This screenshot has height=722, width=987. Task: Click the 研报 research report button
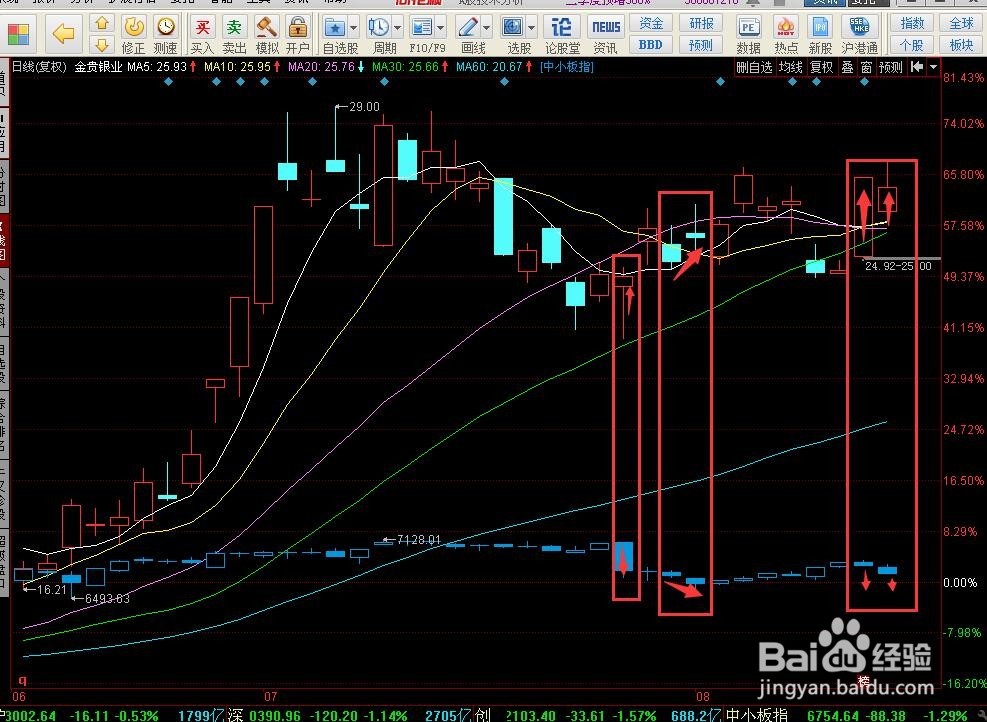click(x=701, y=23)
